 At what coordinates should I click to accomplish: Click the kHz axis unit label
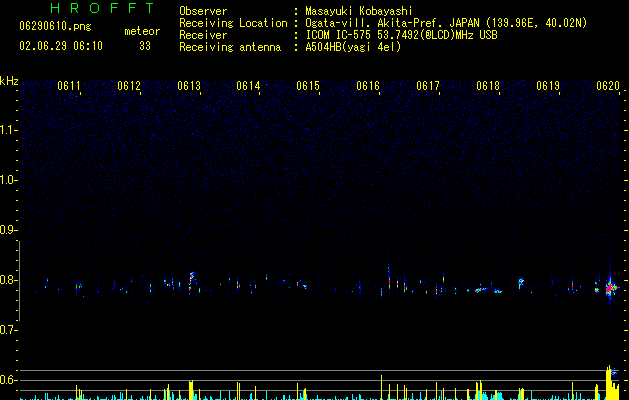point(9,81)
